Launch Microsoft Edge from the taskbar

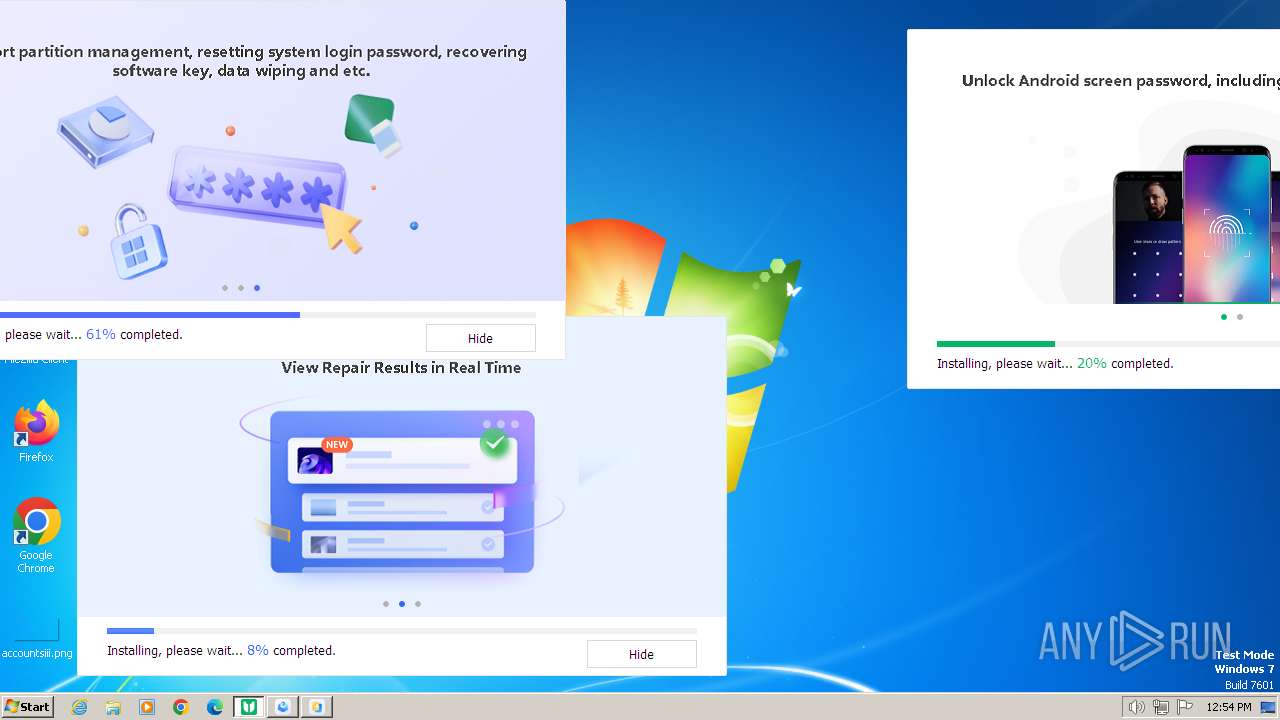(215, 707)
